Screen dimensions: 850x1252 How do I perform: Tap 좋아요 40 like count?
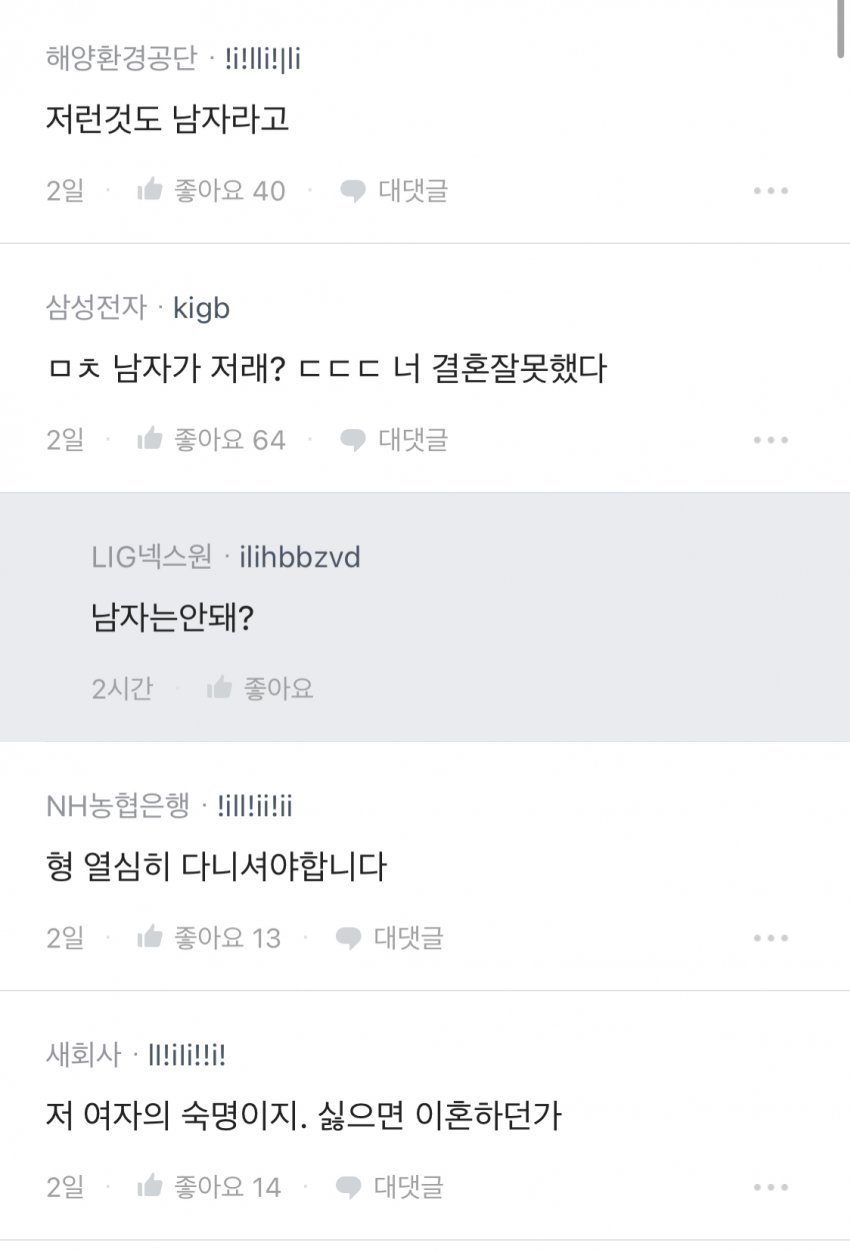click(x=230, y=190)
